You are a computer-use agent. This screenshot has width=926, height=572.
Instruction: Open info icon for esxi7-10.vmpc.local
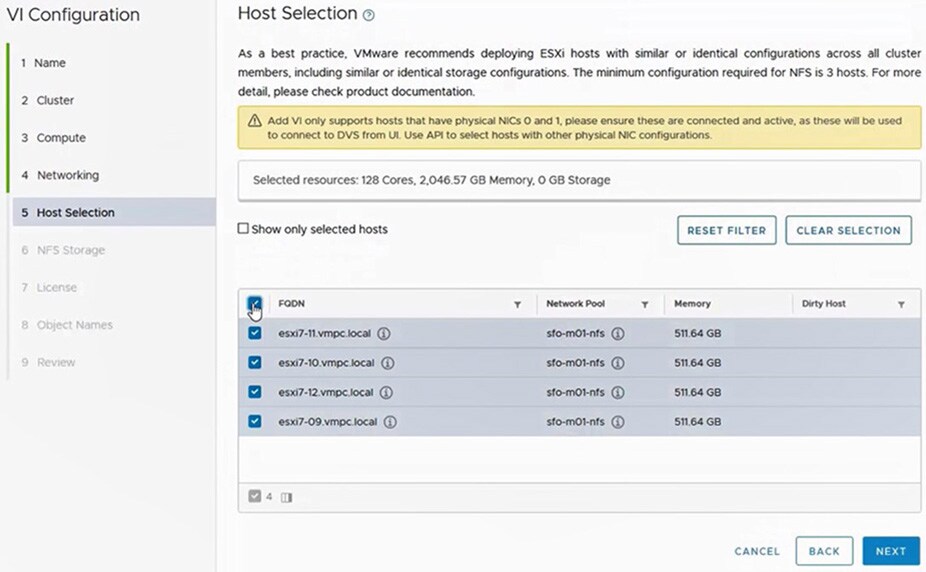(388, 363)
